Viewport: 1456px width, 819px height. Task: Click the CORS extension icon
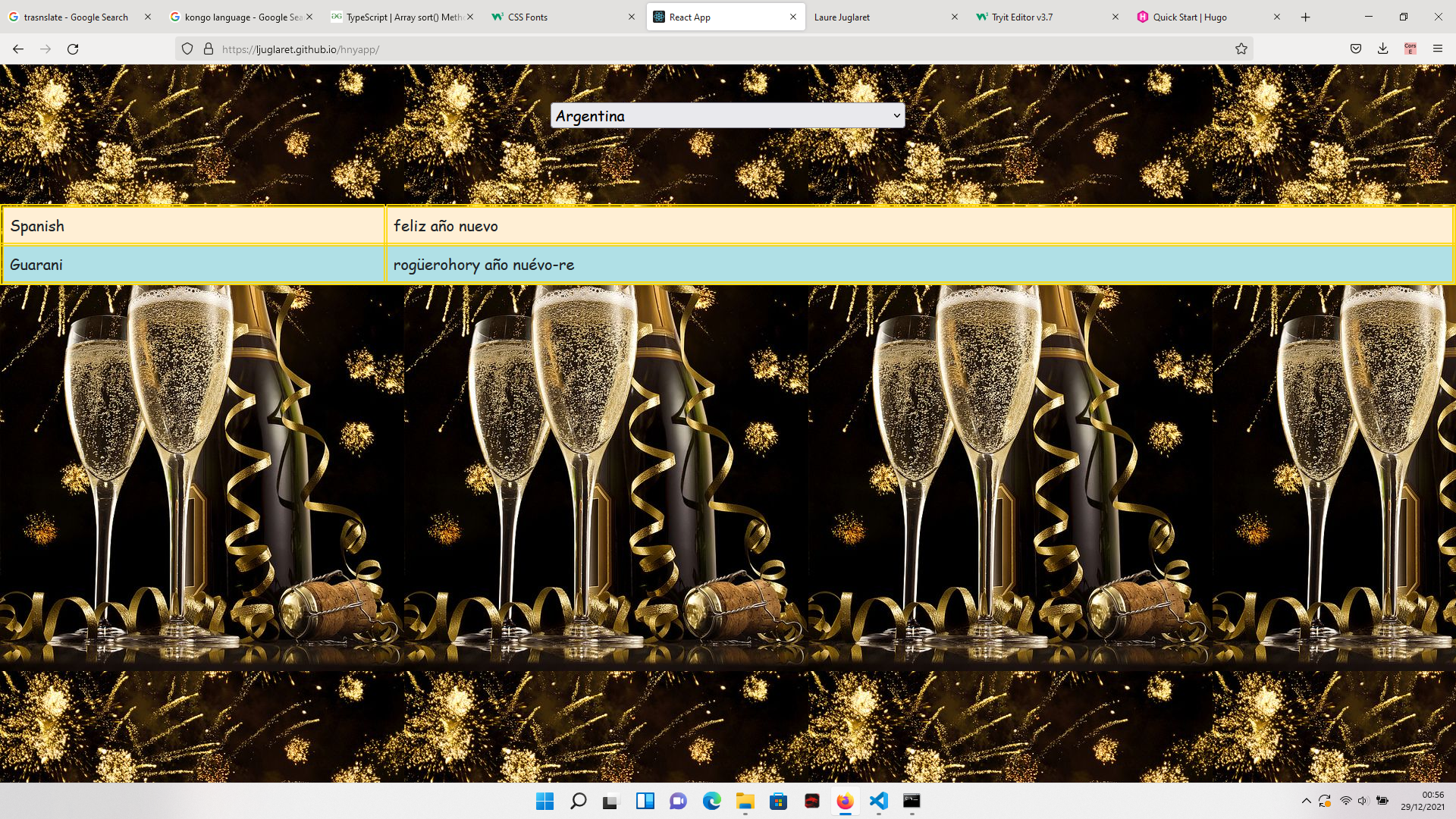click(x=1410, y=49)
